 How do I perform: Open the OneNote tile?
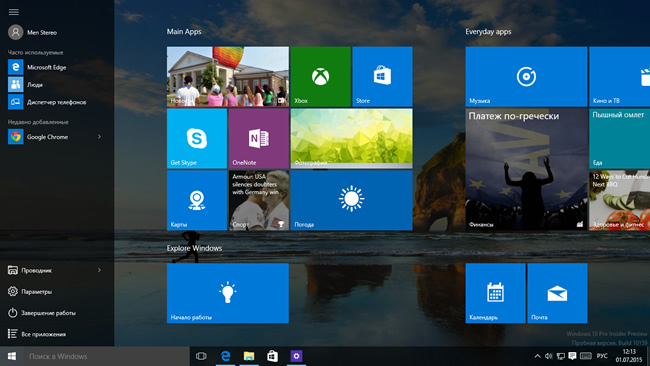coord(259,138)
